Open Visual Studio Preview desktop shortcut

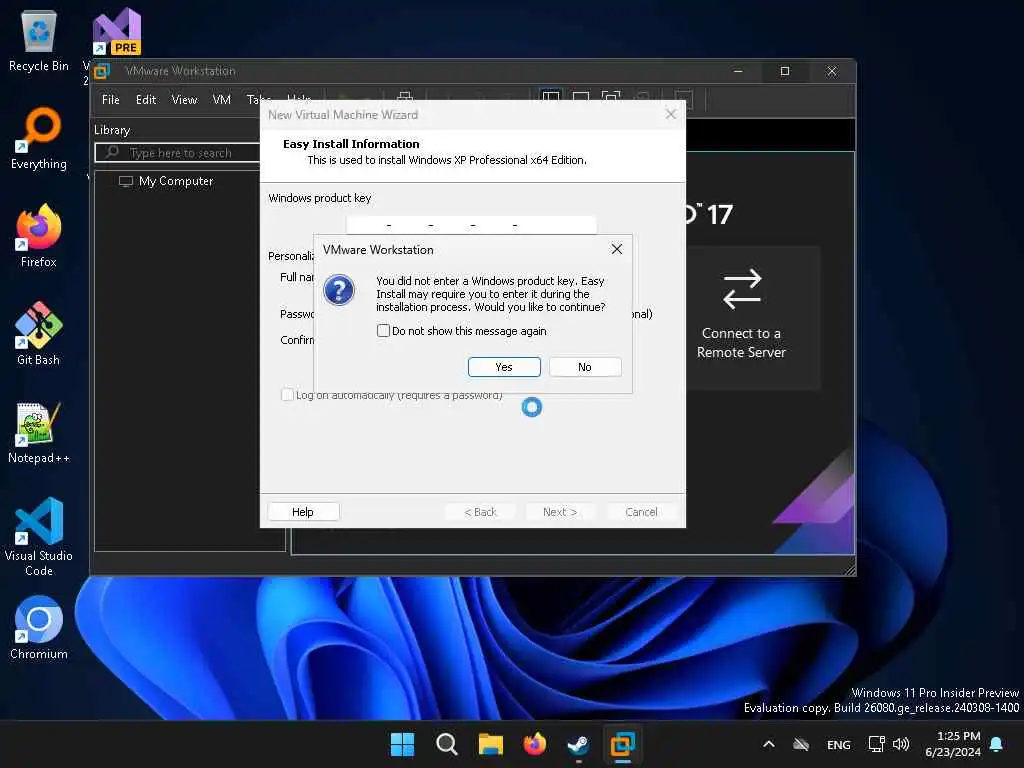(x=116, y=31)
